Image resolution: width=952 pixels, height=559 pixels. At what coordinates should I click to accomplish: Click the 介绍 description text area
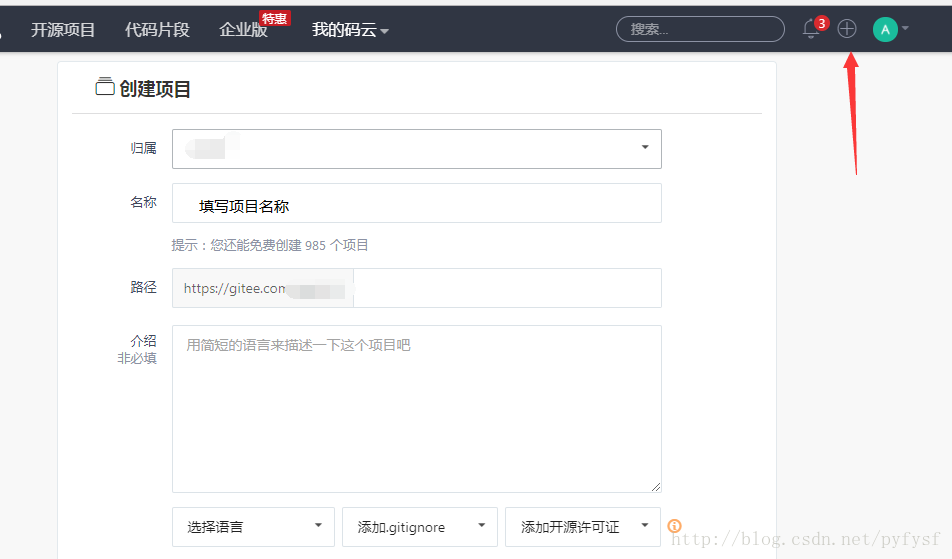tap(416, 409)
